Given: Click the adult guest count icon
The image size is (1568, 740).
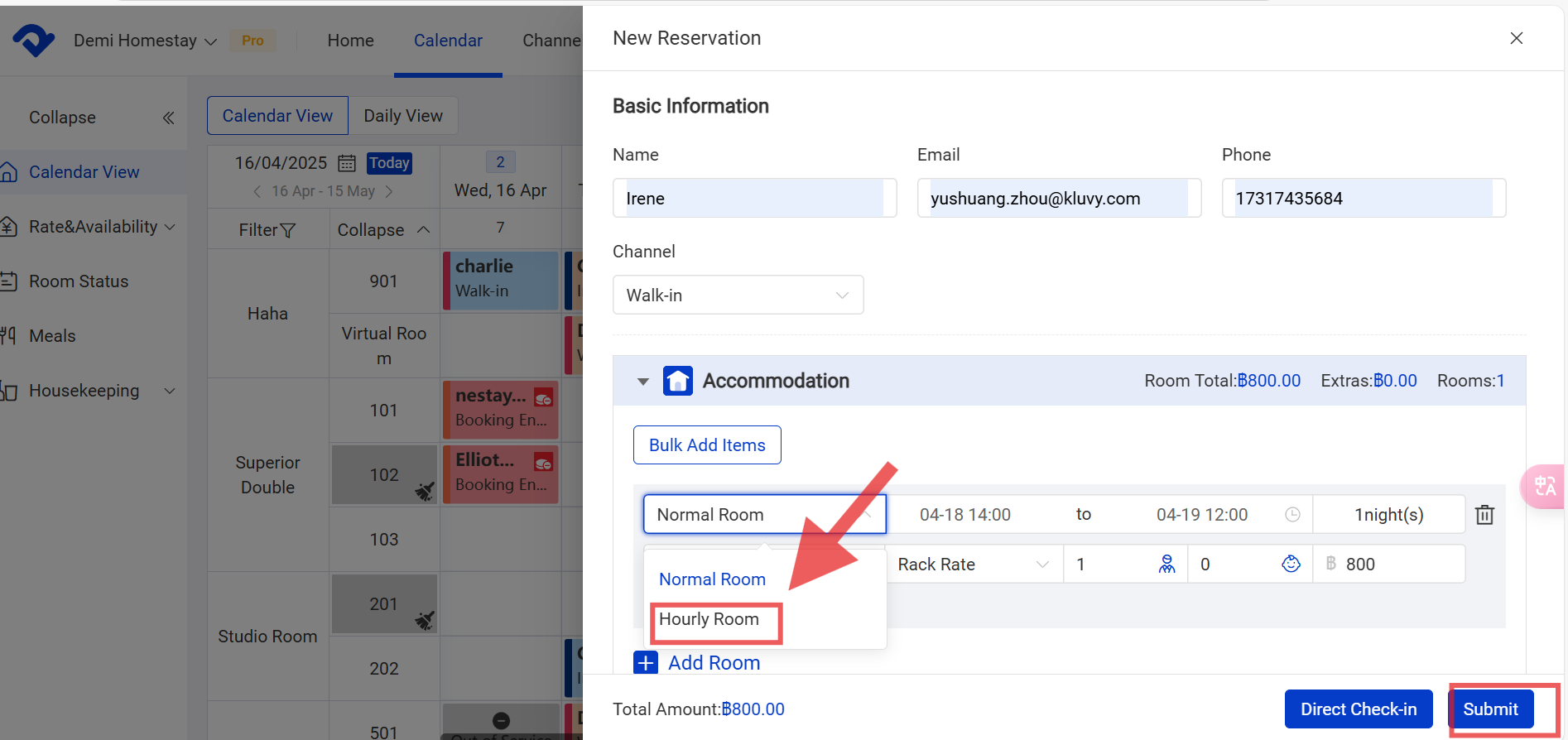Looking at the screenshot, I should point(1166,565).
